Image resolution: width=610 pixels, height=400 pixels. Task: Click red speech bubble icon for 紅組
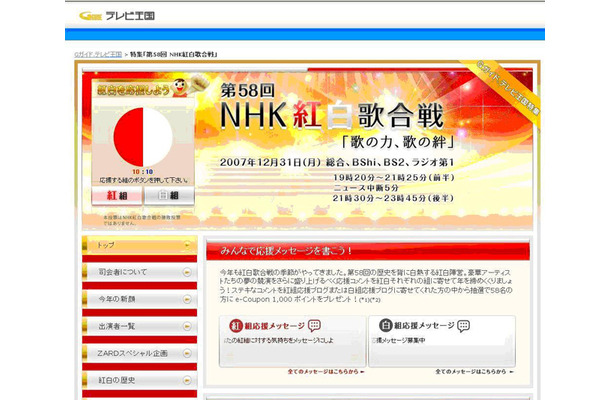point(314,326)
